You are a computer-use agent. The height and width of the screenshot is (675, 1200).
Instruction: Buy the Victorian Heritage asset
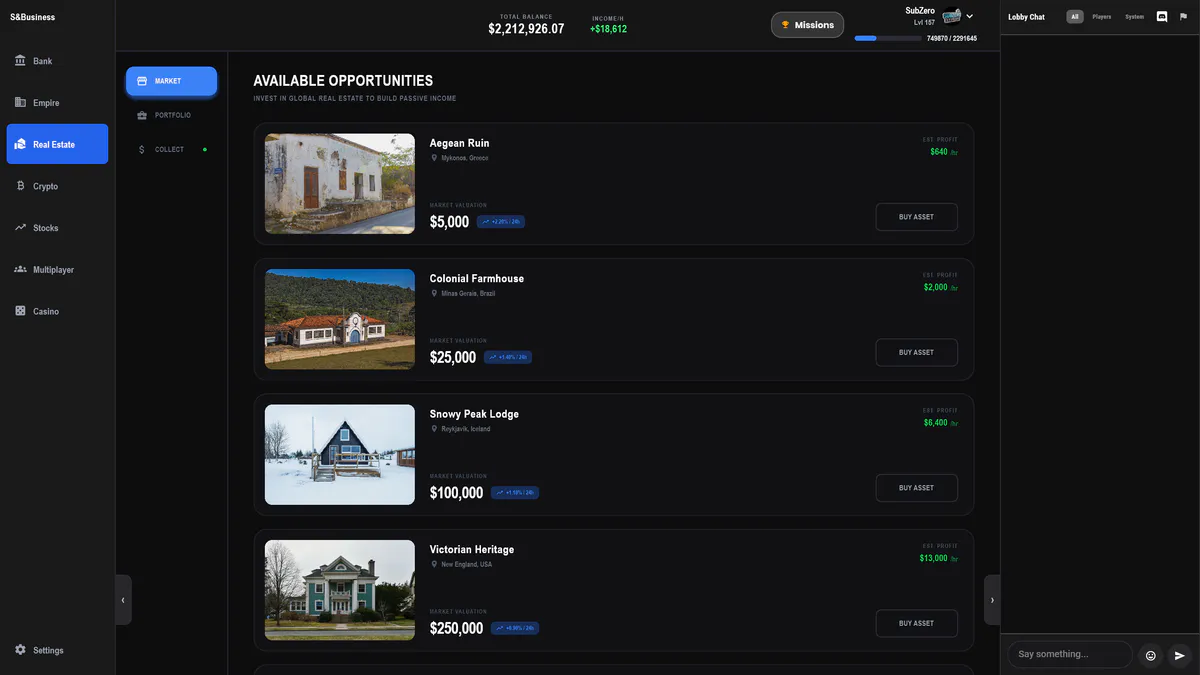pos(916,623)
